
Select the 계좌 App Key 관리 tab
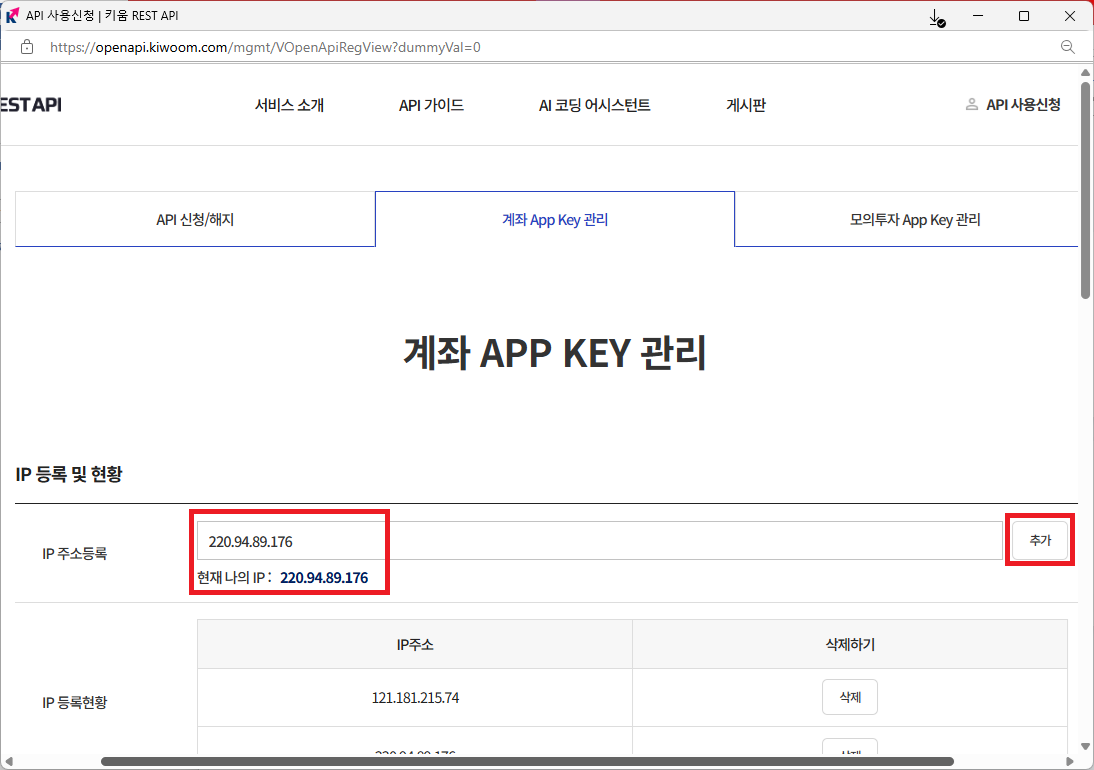pos(555,220)
